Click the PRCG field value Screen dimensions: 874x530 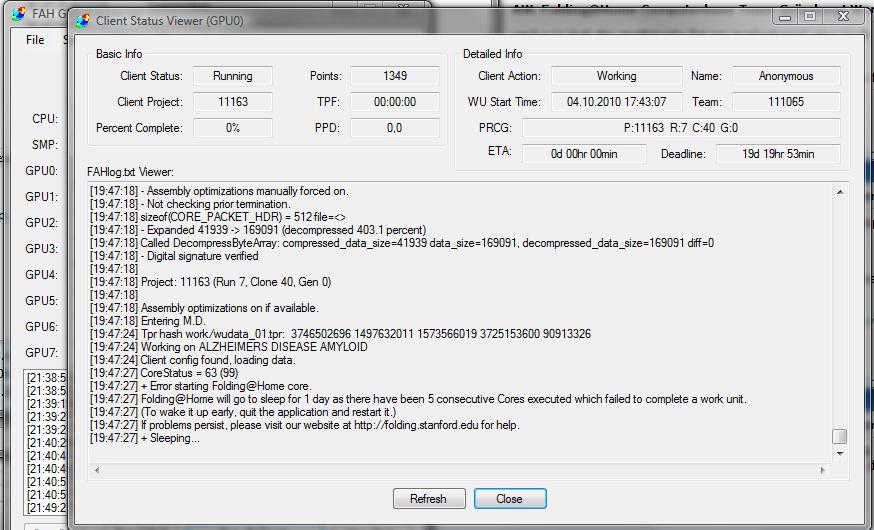click(681, 128)
